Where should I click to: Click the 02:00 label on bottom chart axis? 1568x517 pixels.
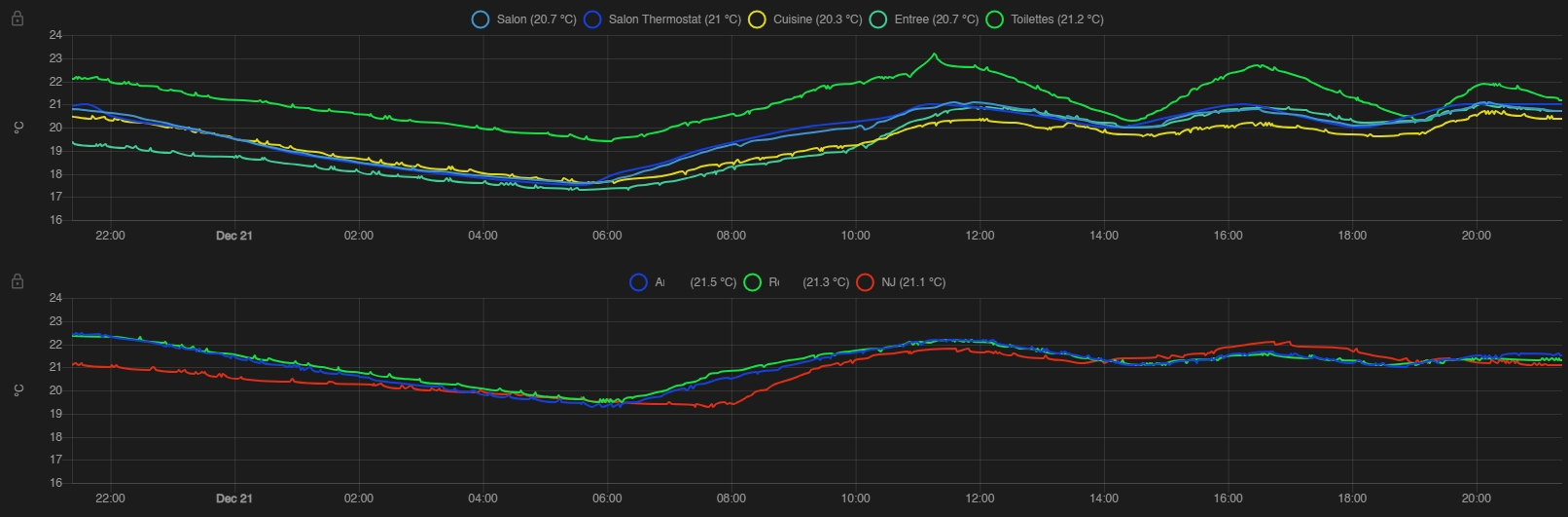tap(358, 499)
